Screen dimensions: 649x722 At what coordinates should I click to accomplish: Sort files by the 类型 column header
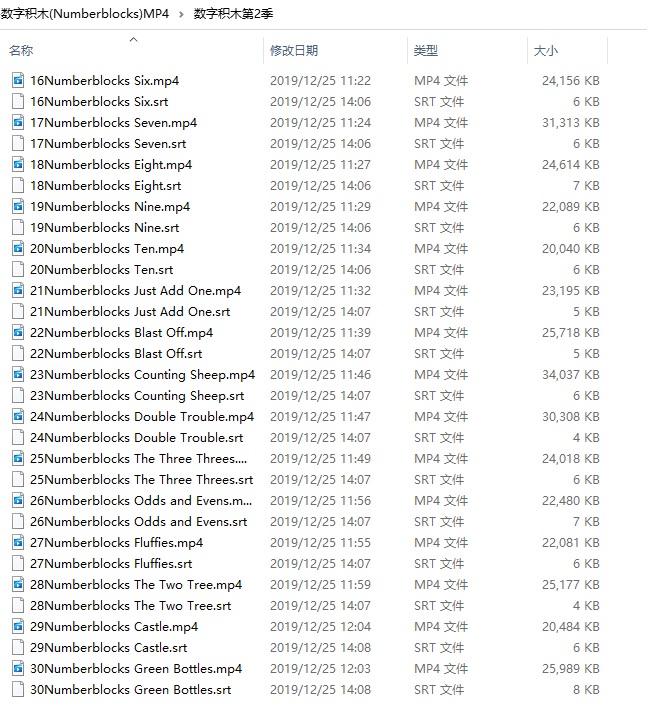point(426,50)
